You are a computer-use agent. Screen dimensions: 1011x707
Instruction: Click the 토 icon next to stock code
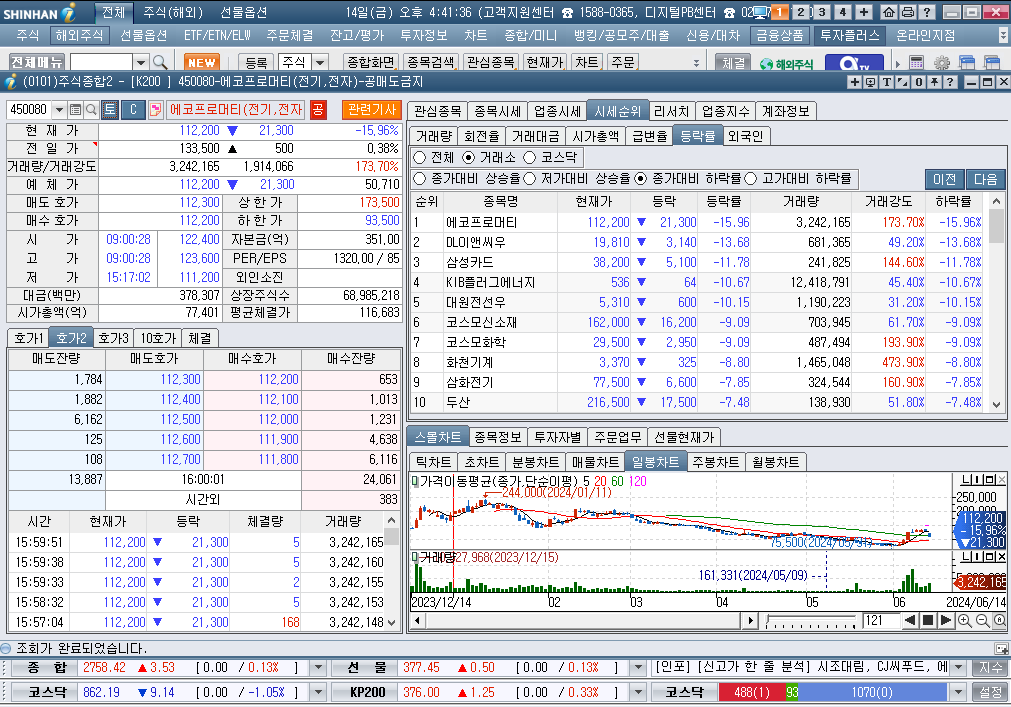click(110, 110)
